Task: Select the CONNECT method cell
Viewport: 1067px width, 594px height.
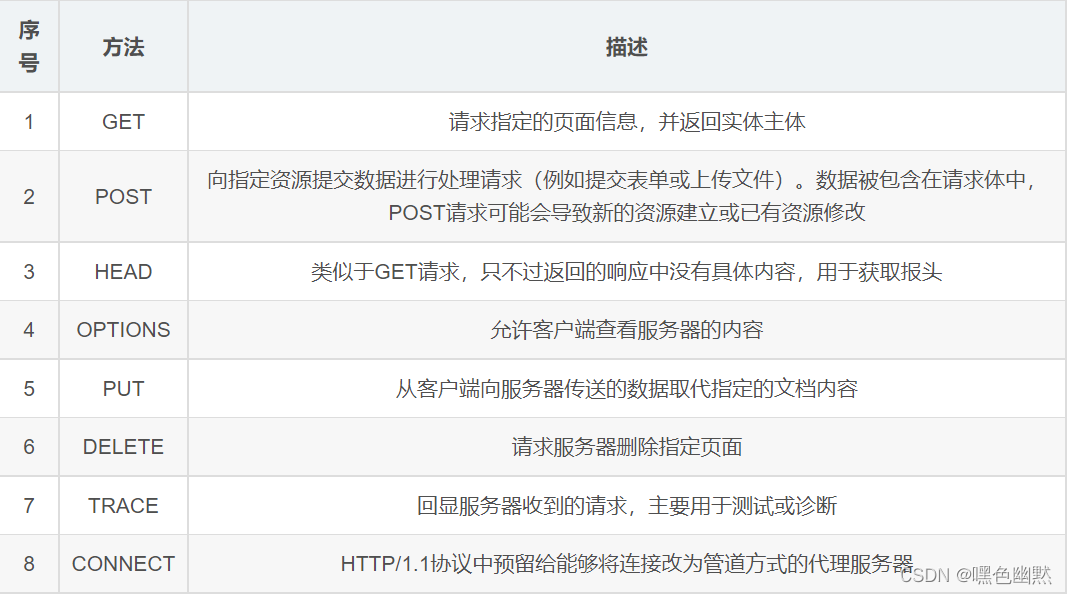Action: click(x=123, y=564)
